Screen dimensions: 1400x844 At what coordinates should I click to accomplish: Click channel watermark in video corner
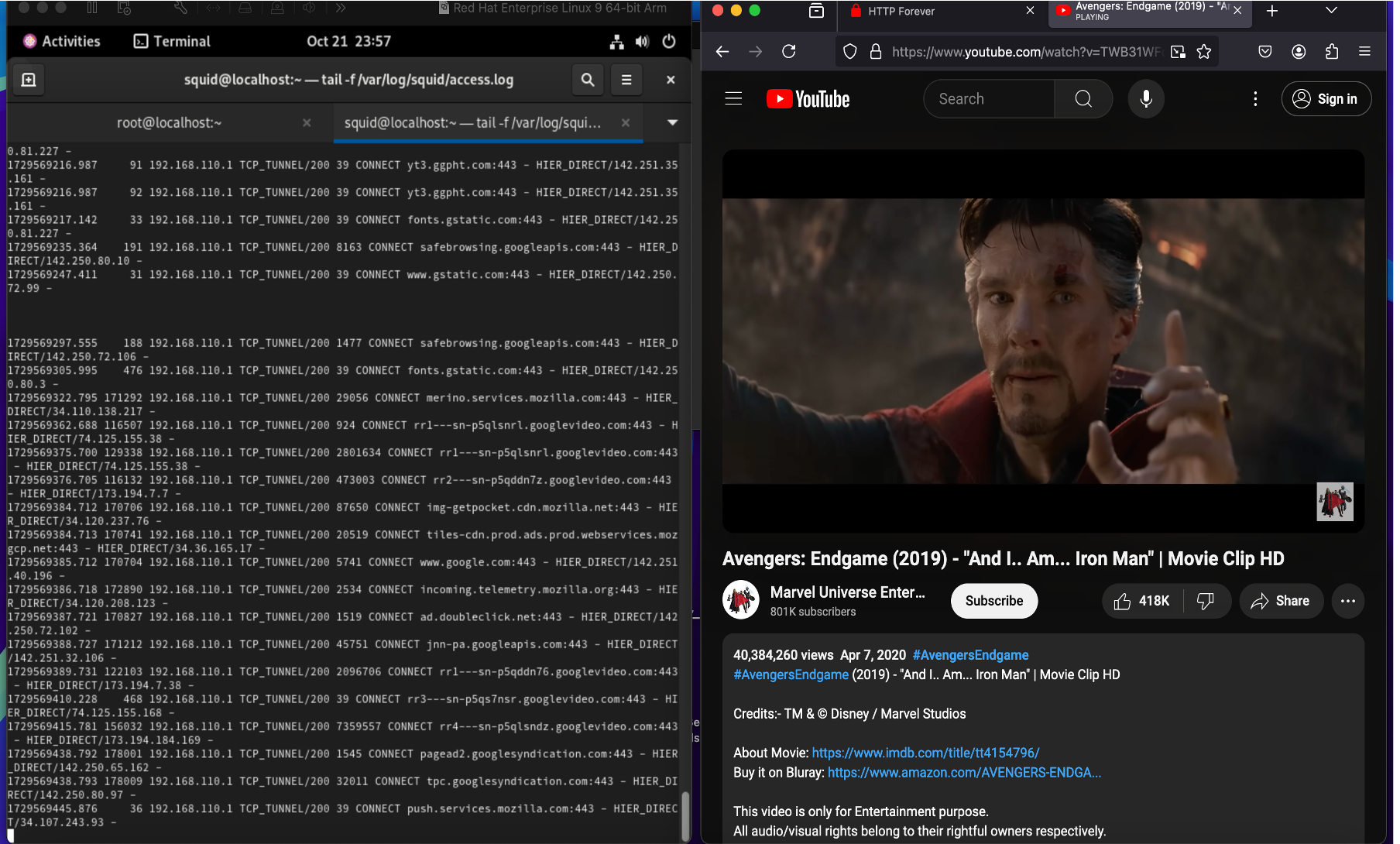(x=1335, y=502)
